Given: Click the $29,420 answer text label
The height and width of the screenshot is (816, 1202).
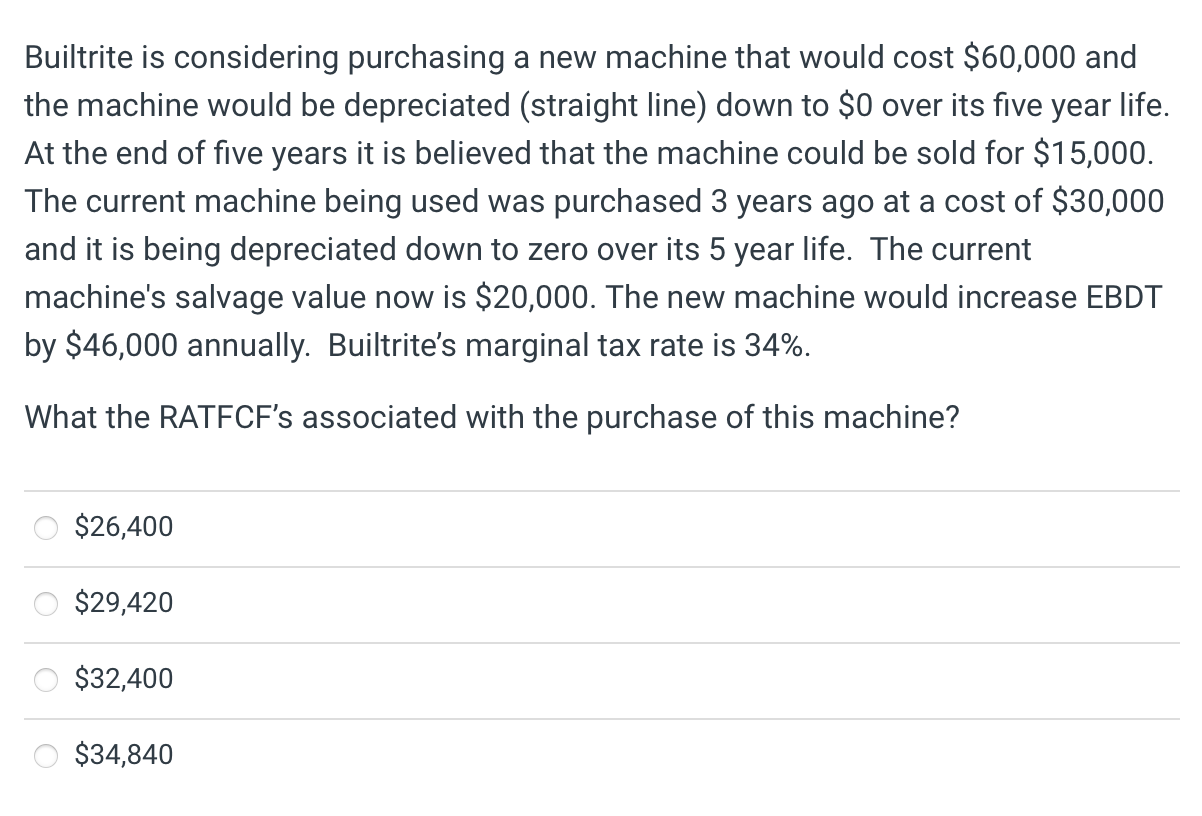Looking at the screenshot, I should 121,602.
